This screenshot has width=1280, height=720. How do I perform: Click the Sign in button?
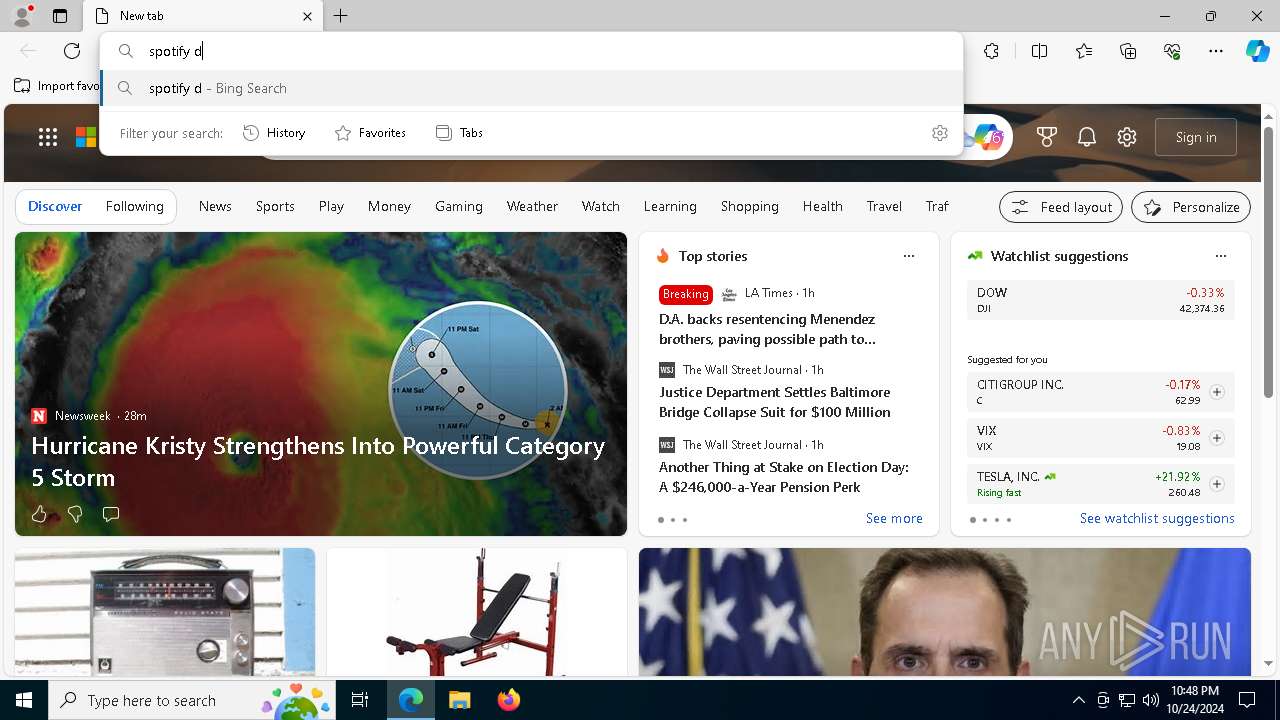point(1196,137)
